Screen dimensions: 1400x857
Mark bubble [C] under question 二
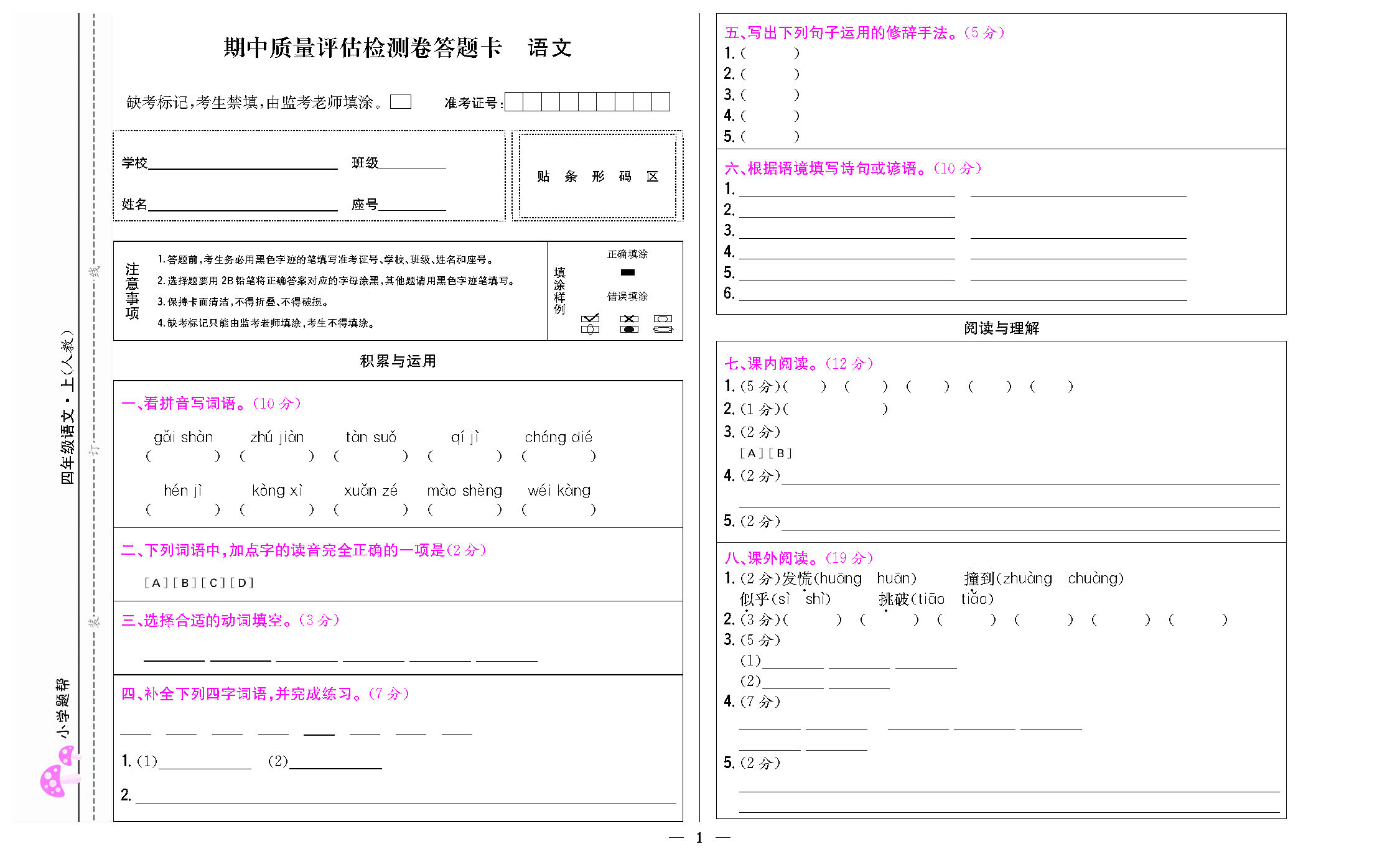click(213, 583)
